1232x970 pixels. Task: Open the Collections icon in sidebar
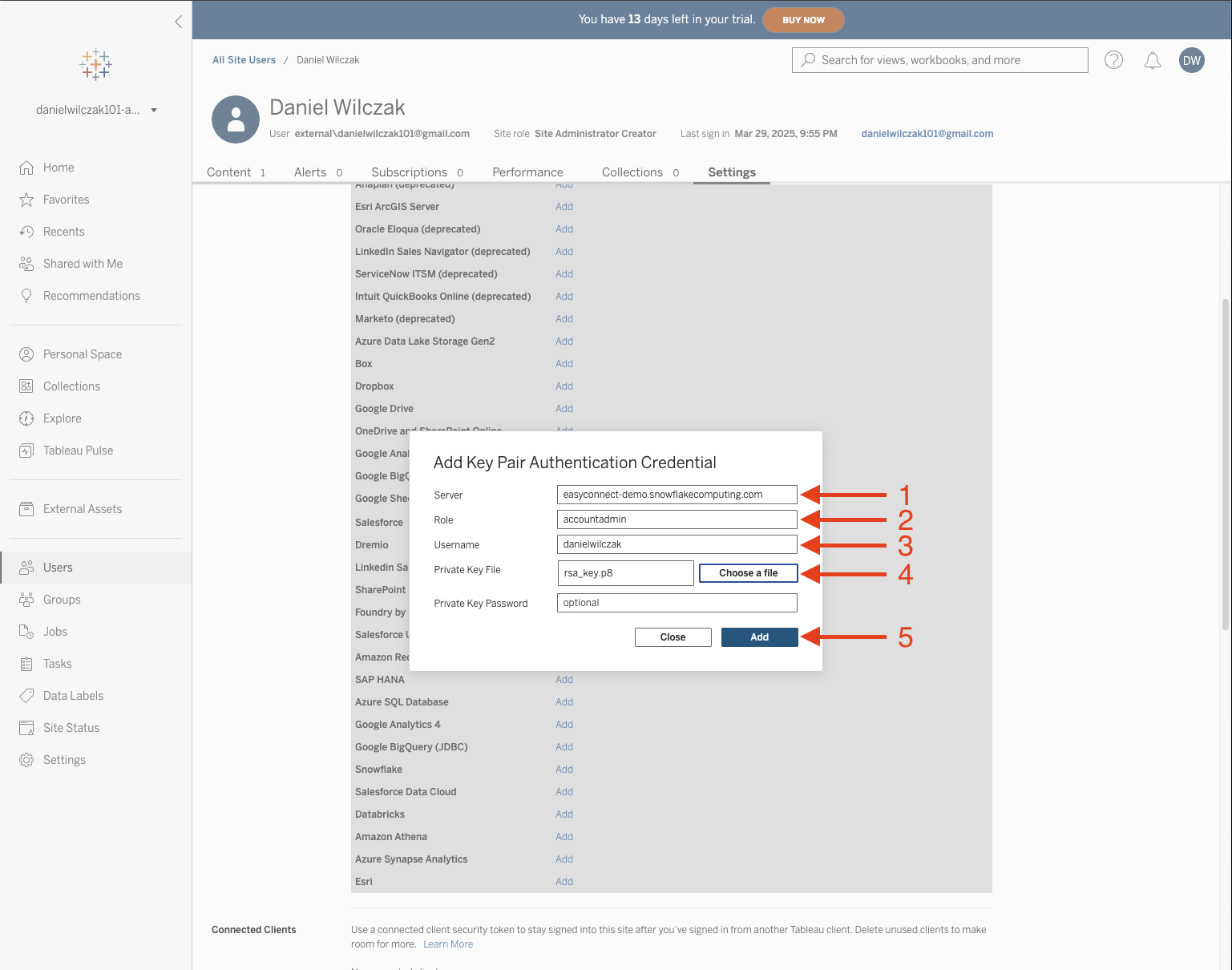tap(26, 386)
